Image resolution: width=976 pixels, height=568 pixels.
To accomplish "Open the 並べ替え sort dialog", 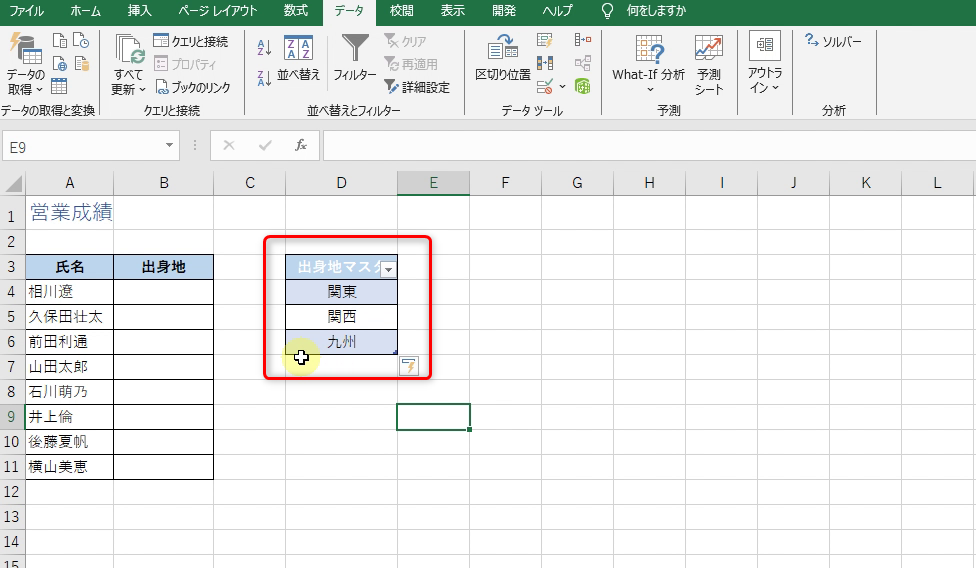I will (x=298, y=58).
